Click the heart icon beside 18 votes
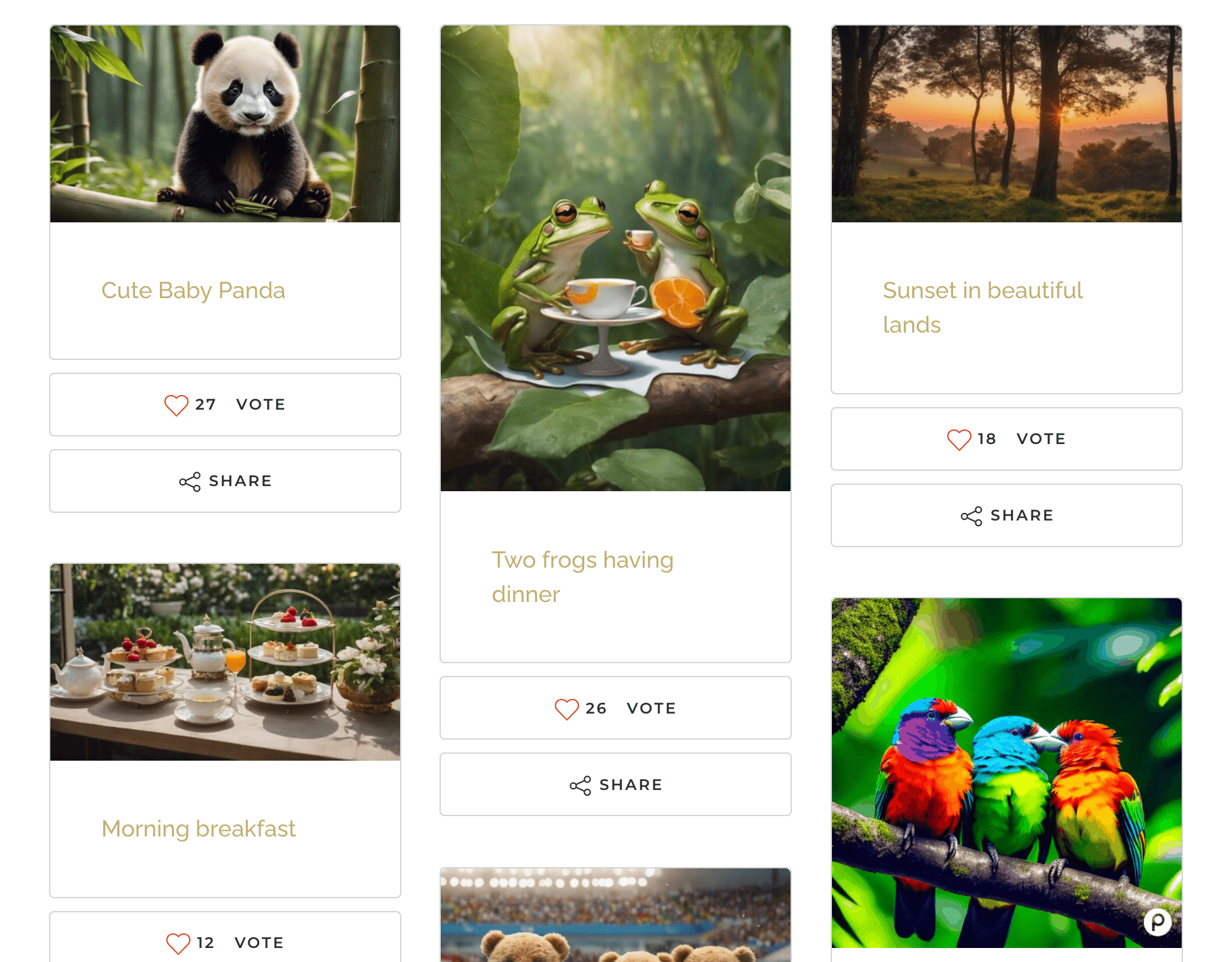This screenshot has width=1232, height=962. pyautogui.click(x=959, y=440)
